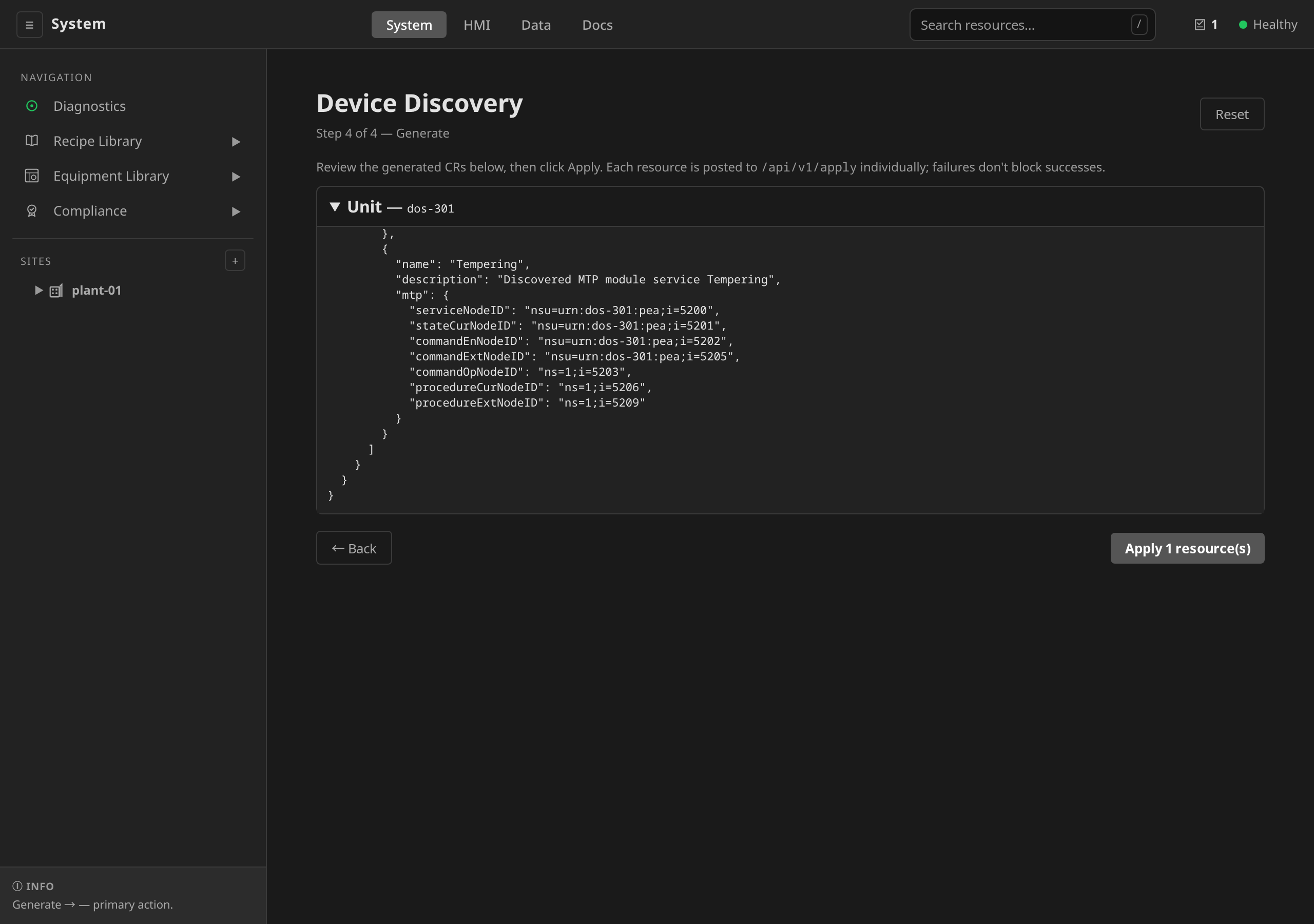Add a new site with plus button
This screenshot has width=1314, height=924.
pos(235,260)
